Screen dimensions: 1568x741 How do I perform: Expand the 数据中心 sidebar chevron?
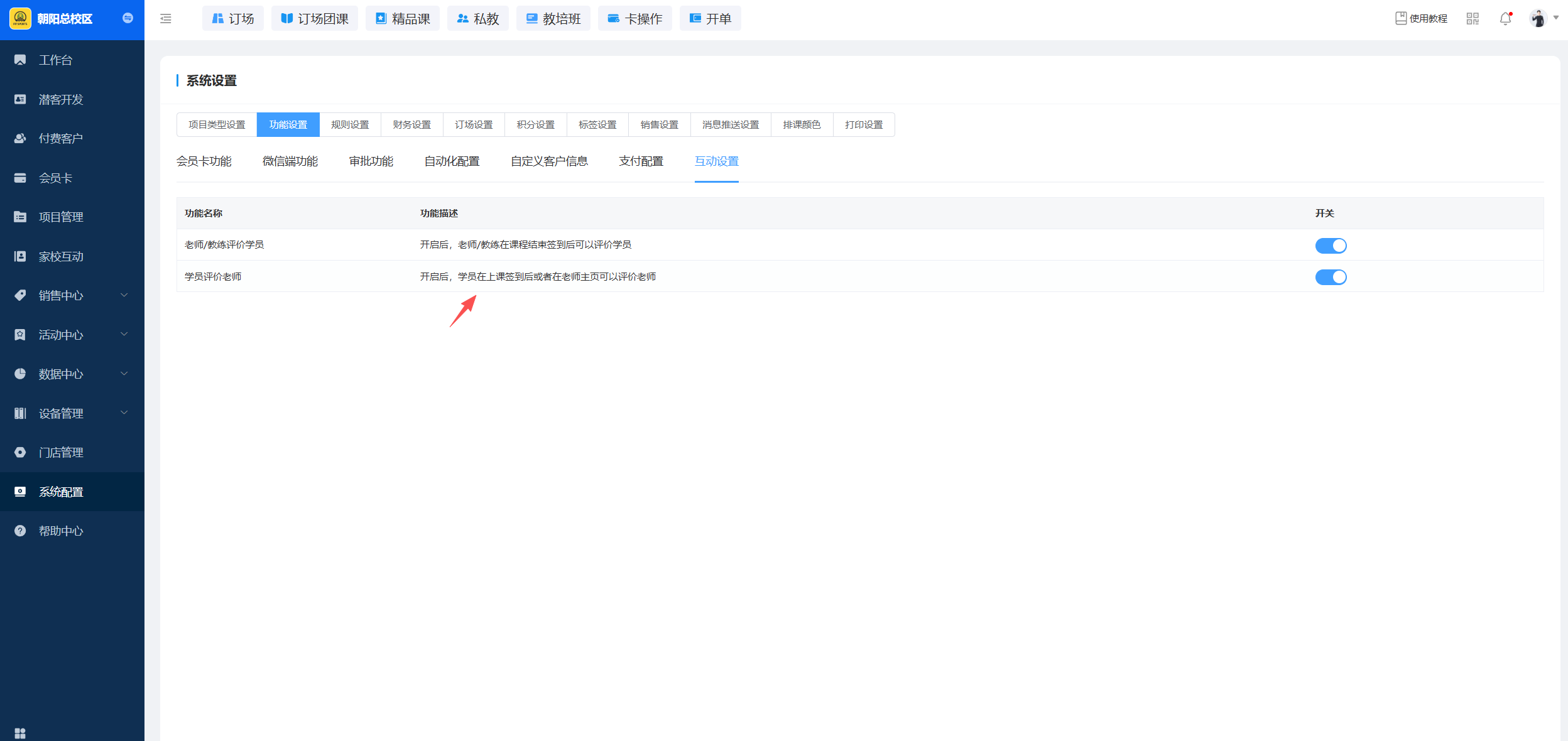124,374
